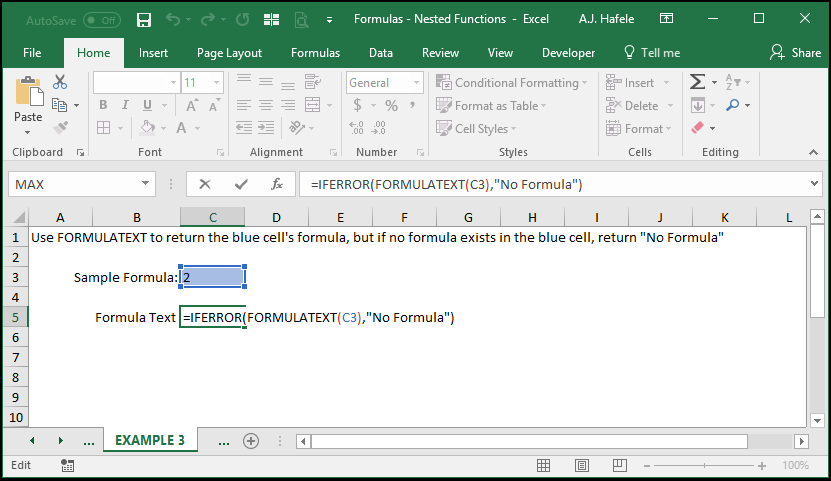The image size is (831, 481).
Task: Switch to Page Break Preview view
Action: pos(620,466)
